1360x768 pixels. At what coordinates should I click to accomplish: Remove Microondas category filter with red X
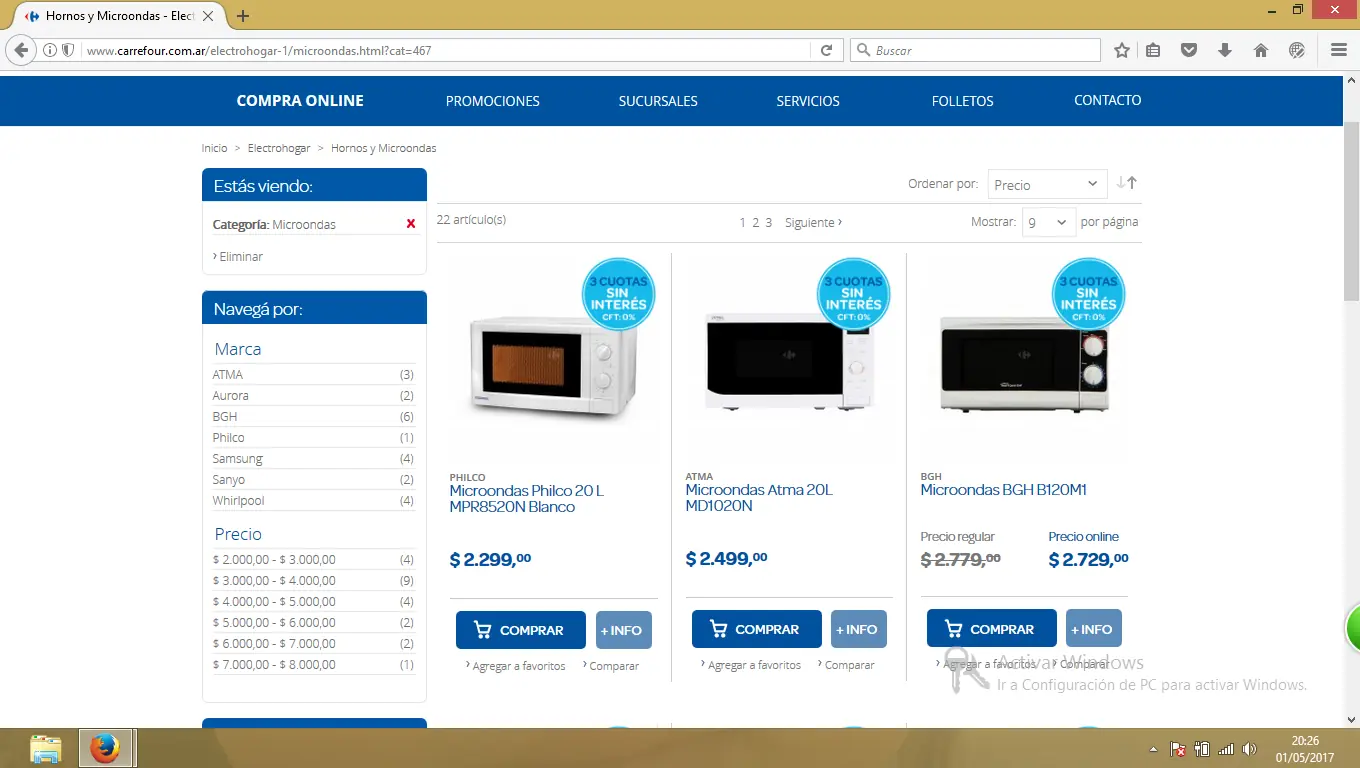(x=411, y=224)
